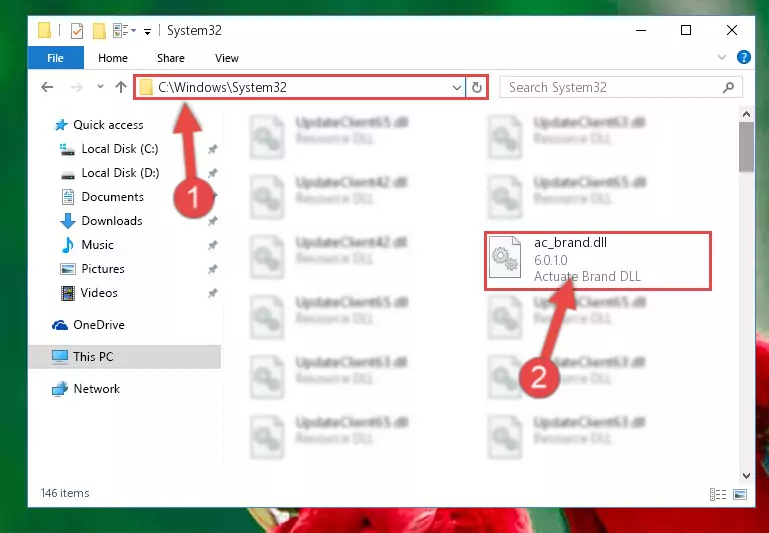Click the Pictures icon in the sidebar
This screenshot has width=769, height=533.
pyautogui.click(x=67, y=269)
